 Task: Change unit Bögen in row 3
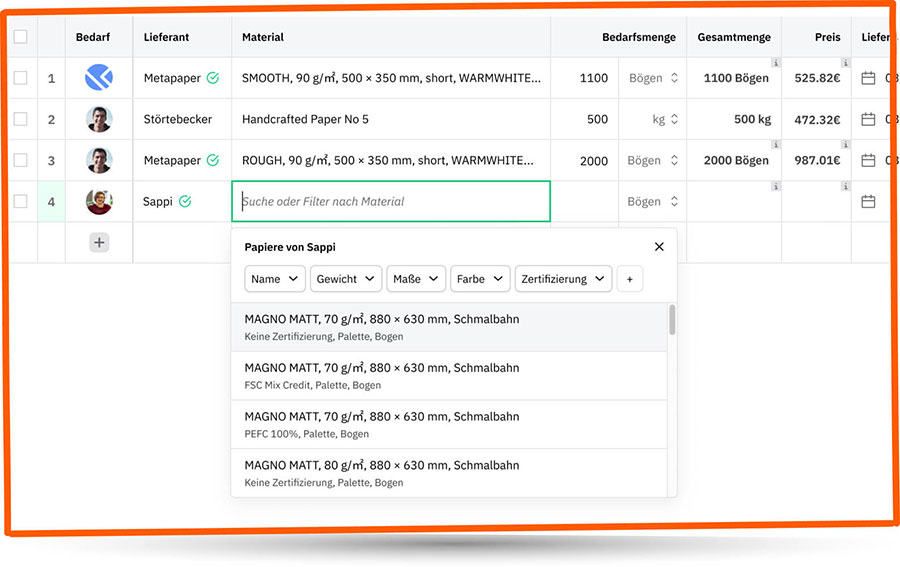click(x=653, y=160)
